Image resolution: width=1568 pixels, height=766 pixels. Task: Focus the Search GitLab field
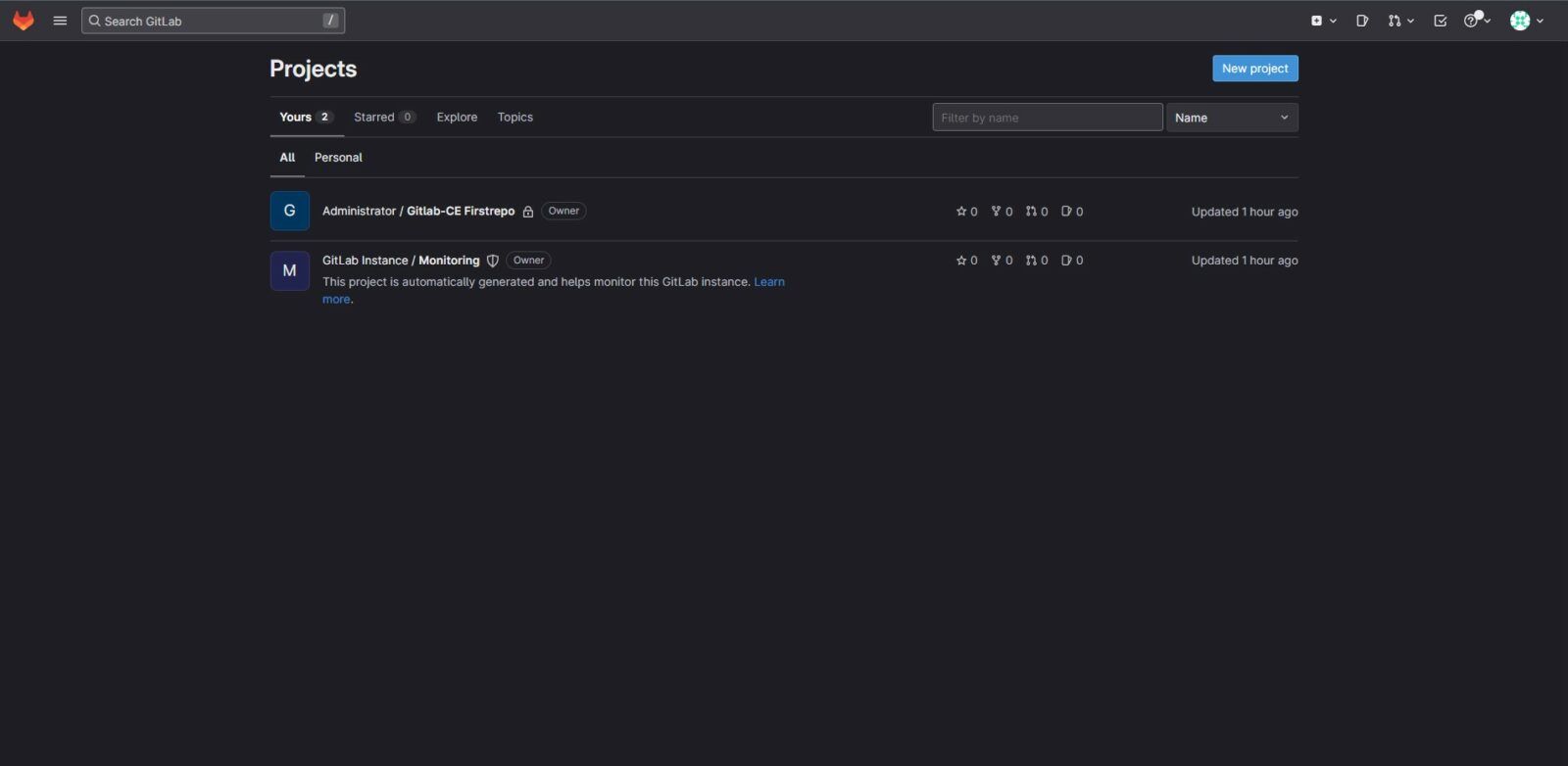[x=213, y=21]
